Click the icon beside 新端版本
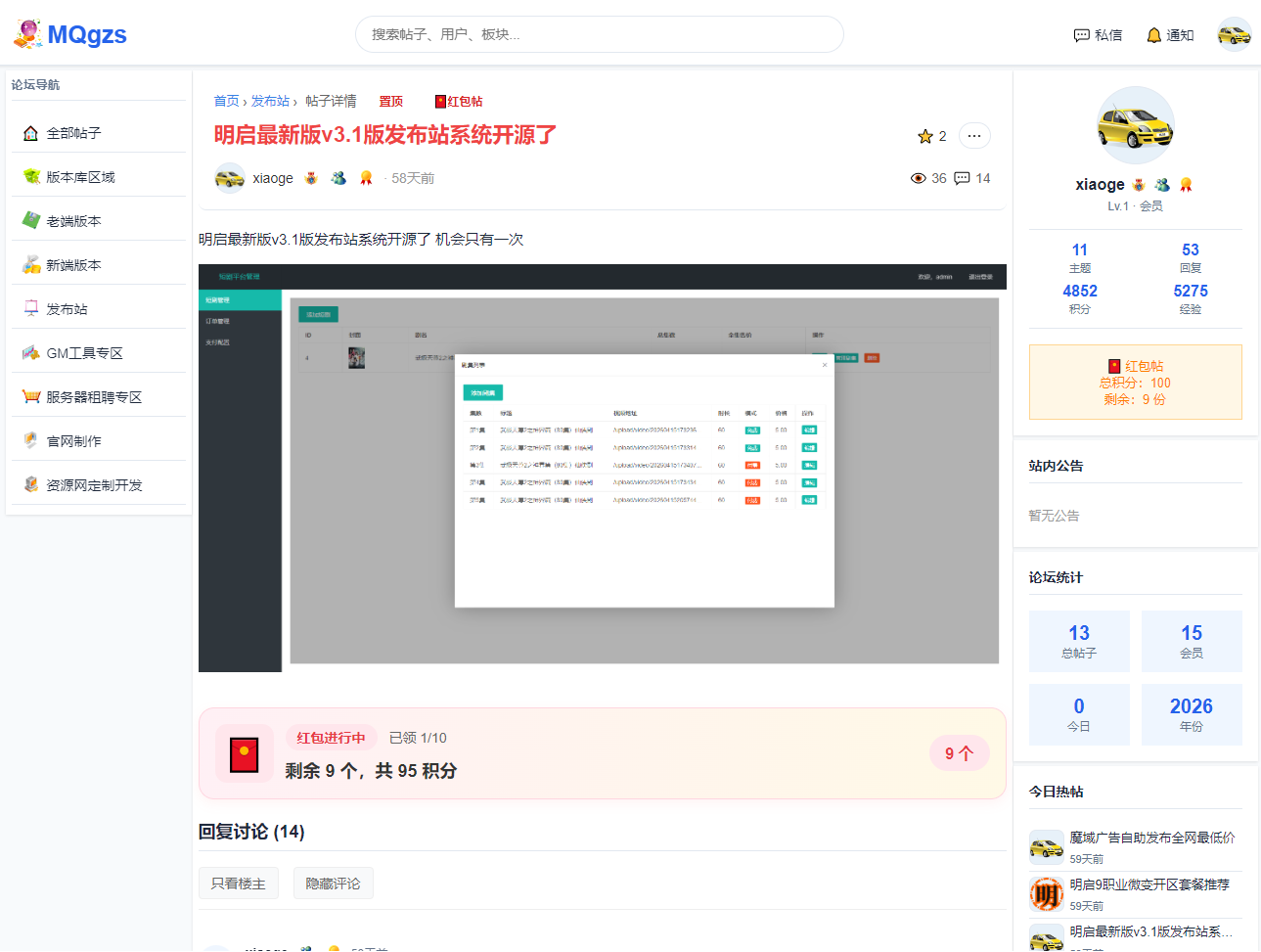 [31, 265]
